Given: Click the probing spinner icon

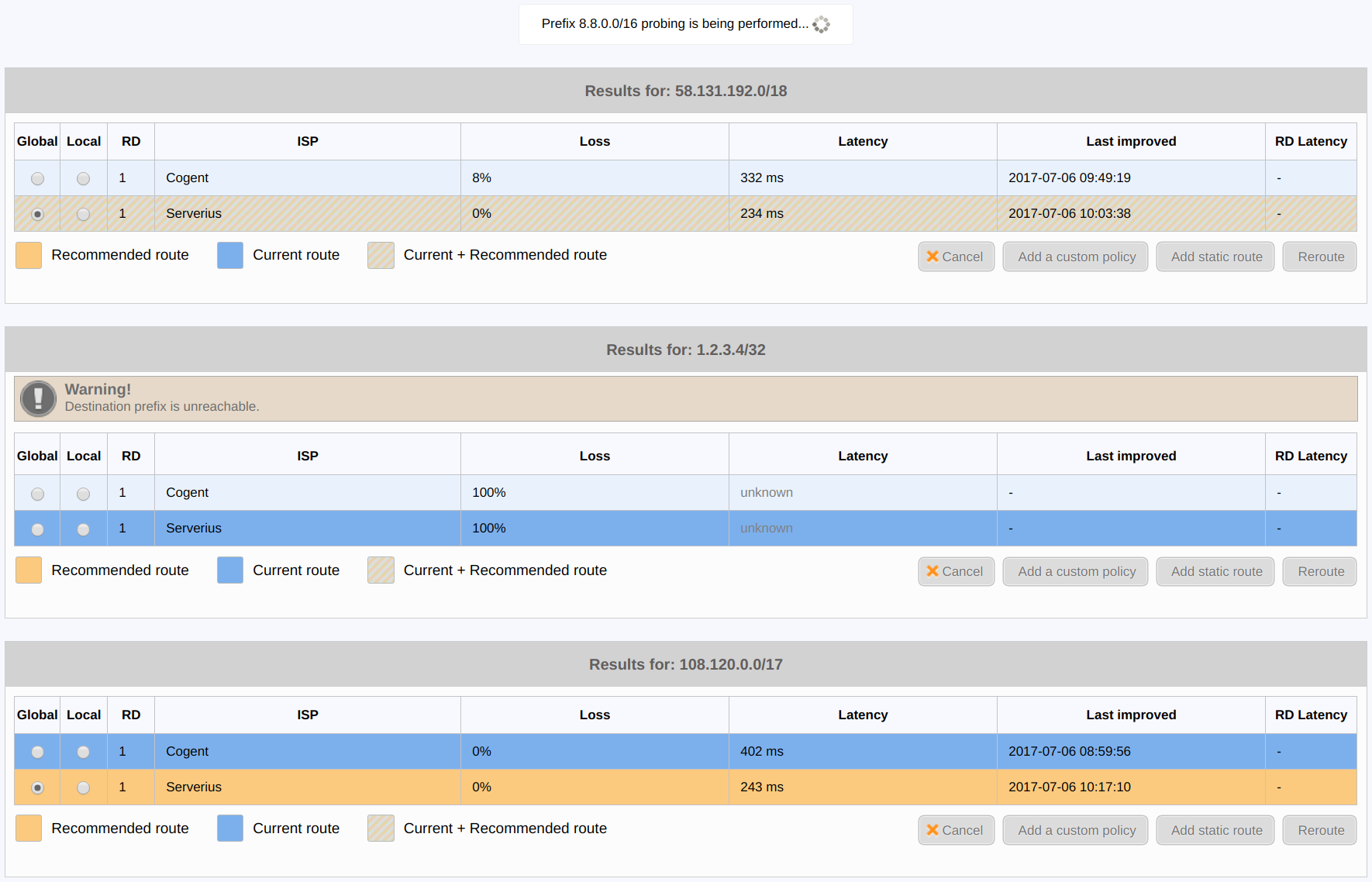Looking at the screenshot, I should (821, 25).
